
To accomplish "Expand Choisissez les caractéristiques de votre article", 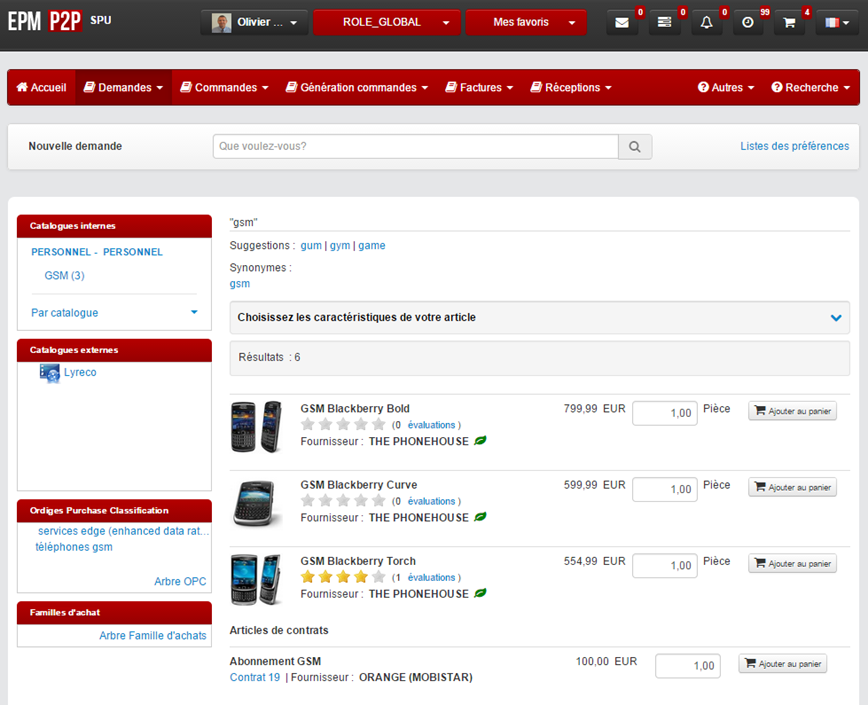I will (540, 318).
